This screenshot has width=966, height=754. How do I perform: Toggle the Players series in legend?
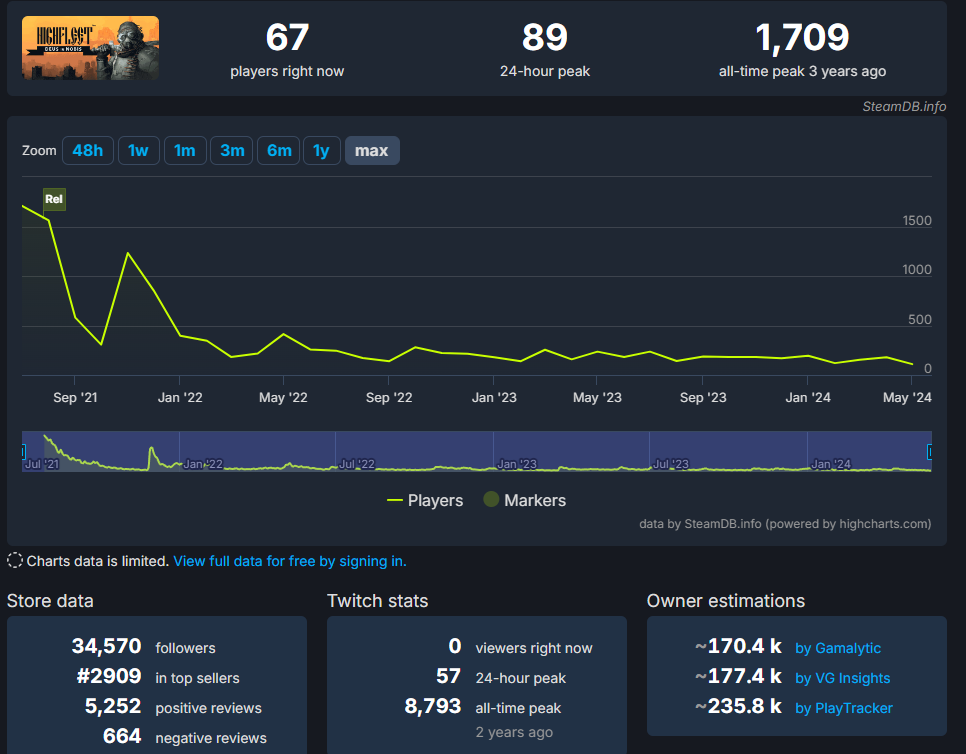pos(425,500)
